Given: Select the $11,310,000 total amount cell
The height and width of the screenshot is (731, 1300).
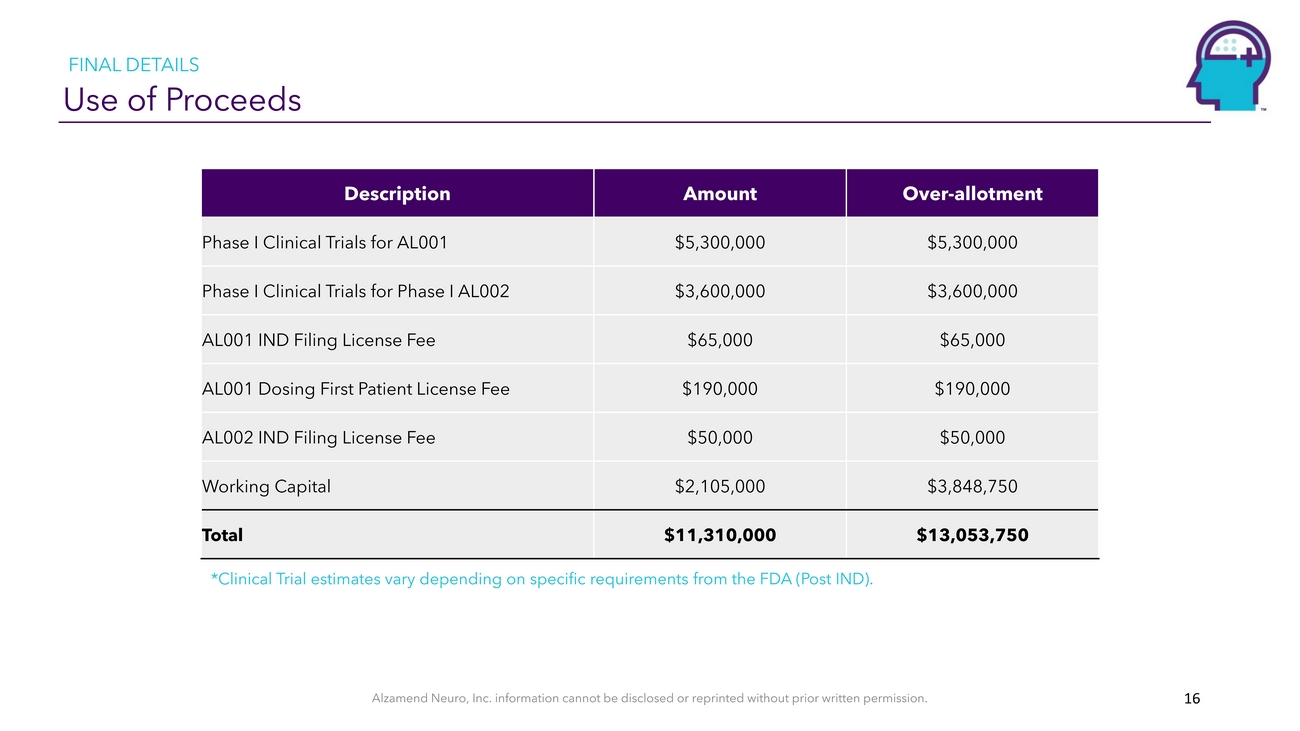Looking at the screenshot, I should click(720, 535).
